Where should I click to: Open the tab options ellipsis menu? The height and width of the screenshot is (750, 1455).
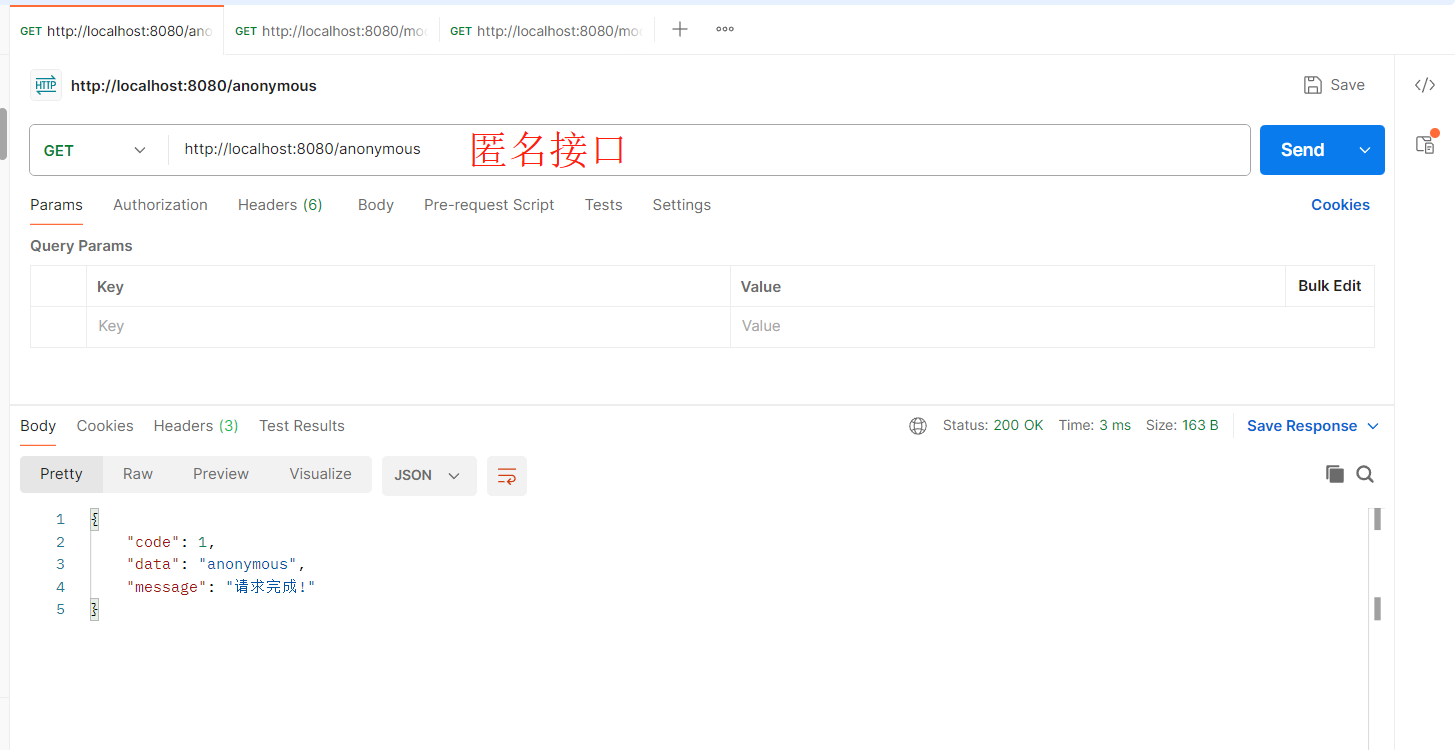pyautogui.click(x=725, y=29)
